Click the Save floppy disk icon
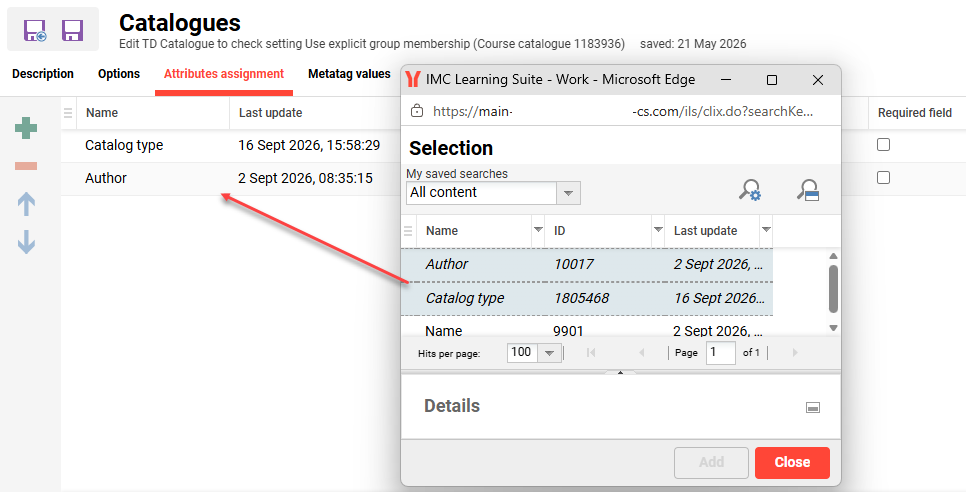Image resolution: width=966 pixels, height=492 pixels. click(72, 30)
